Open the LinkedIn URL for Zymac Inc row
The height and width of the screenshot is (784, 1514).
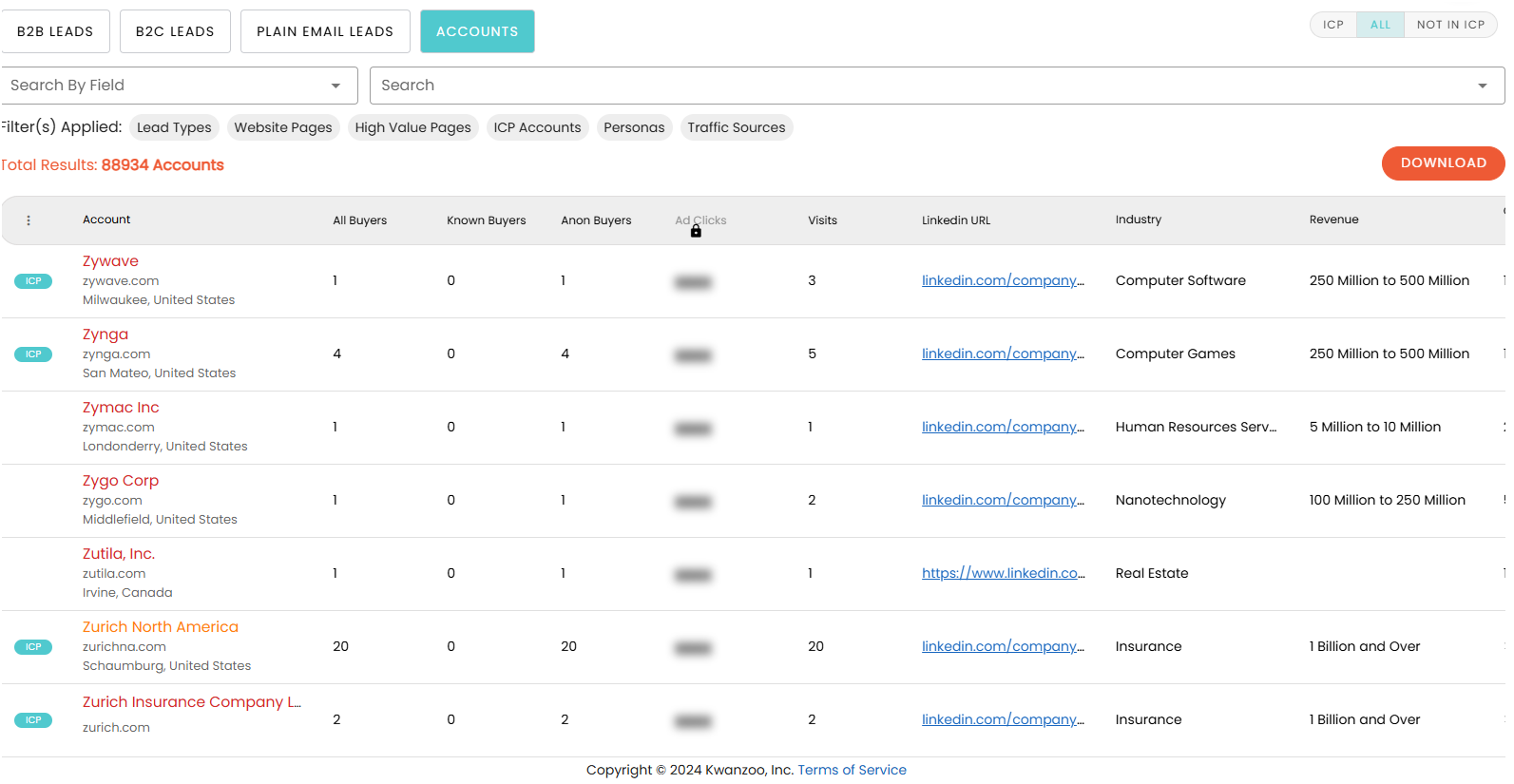(x=1003, y=427)
